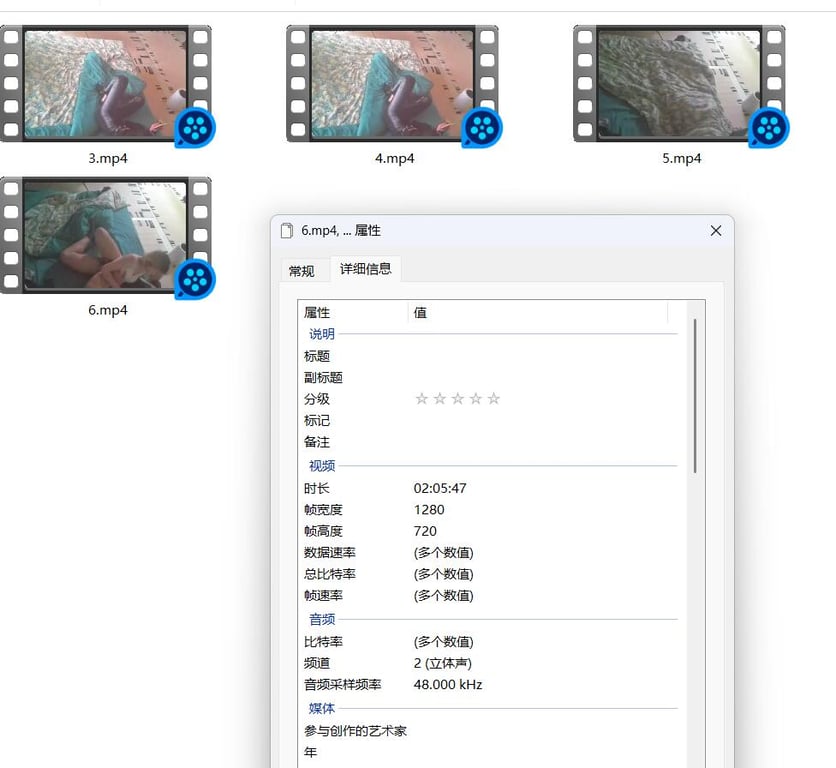This screenshot has width=836, height=768.
Task: Click the dialog title 6.mp4, ... 属性
Action: click(x=341, y=230)
